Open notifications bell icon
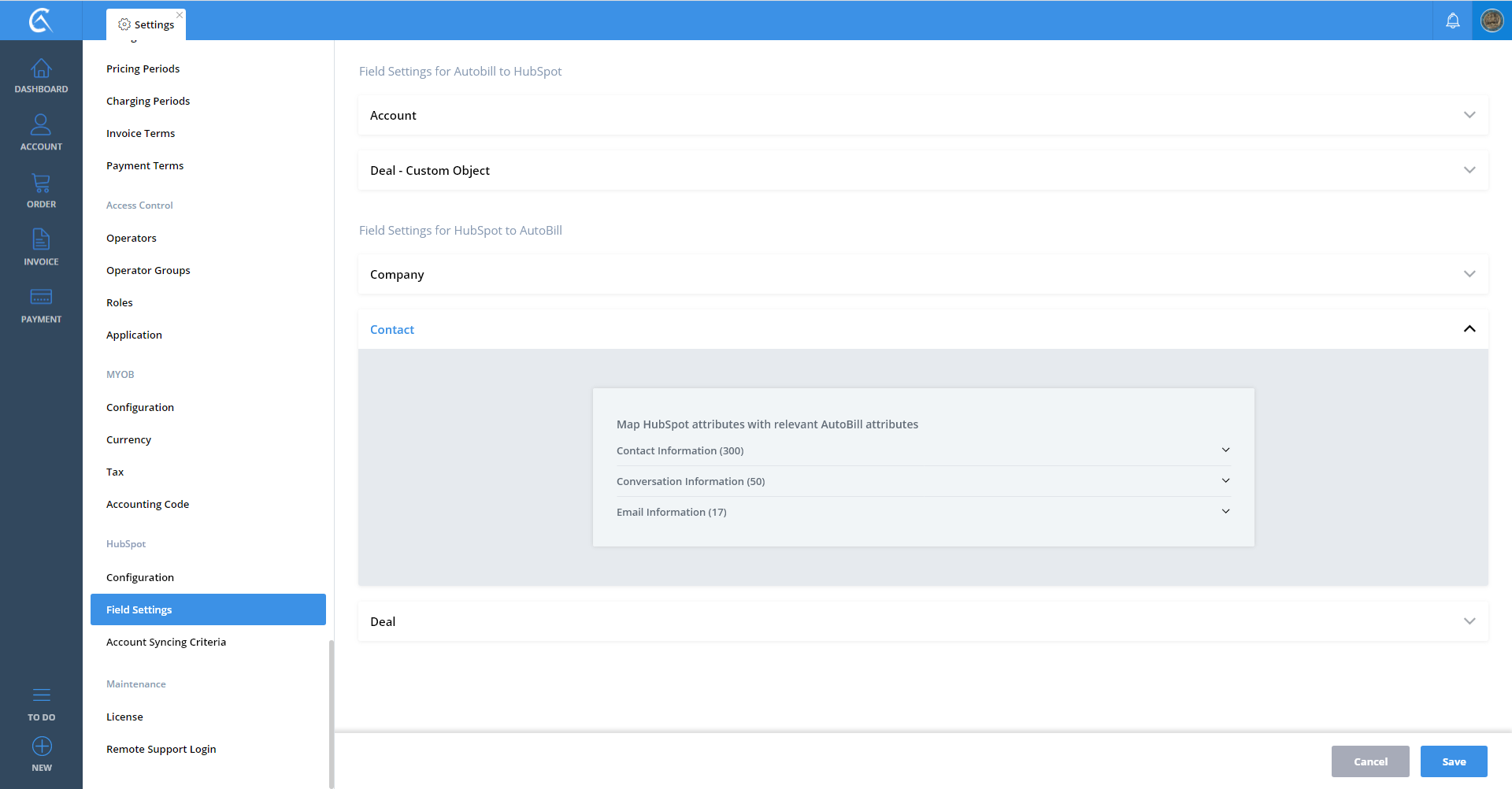The height and width of the screenshot is (789, 1512). [1452, 20]
